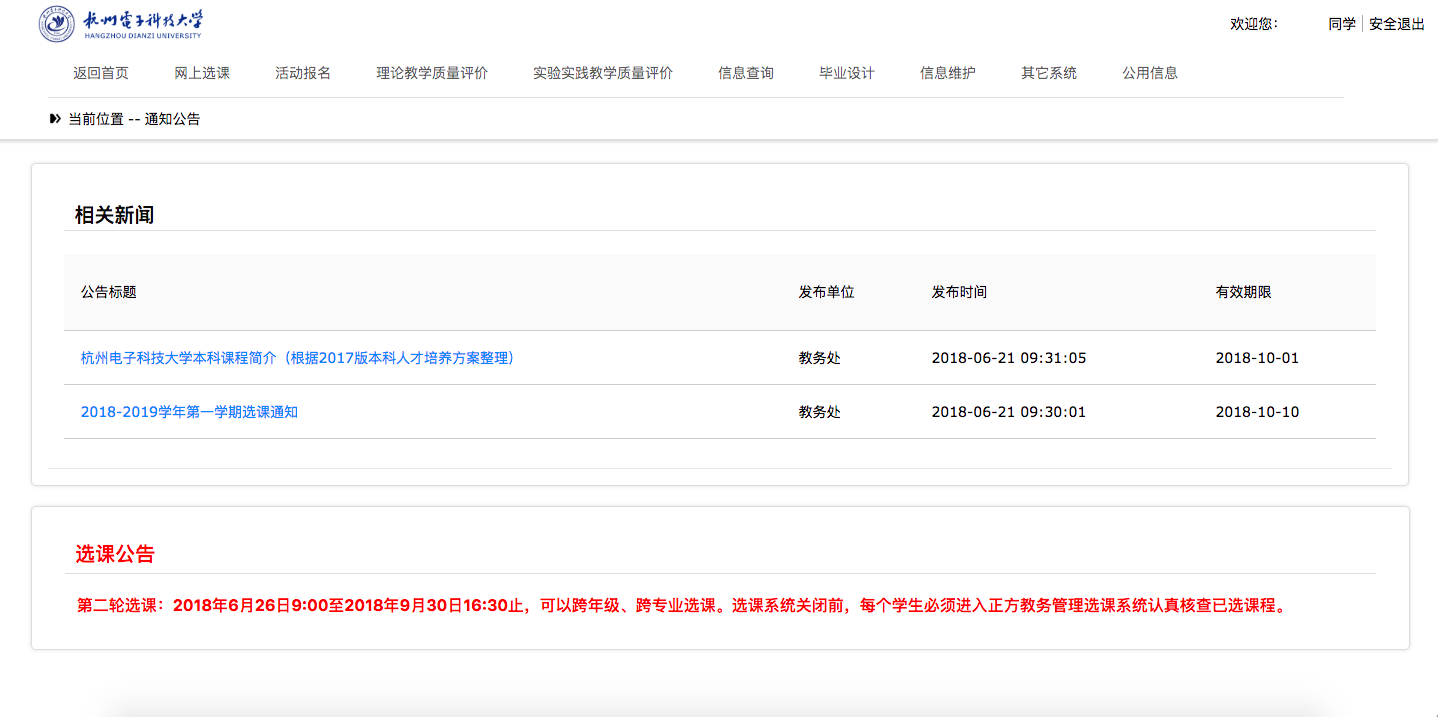Open the 返回首页 menu item

[101, 73]
